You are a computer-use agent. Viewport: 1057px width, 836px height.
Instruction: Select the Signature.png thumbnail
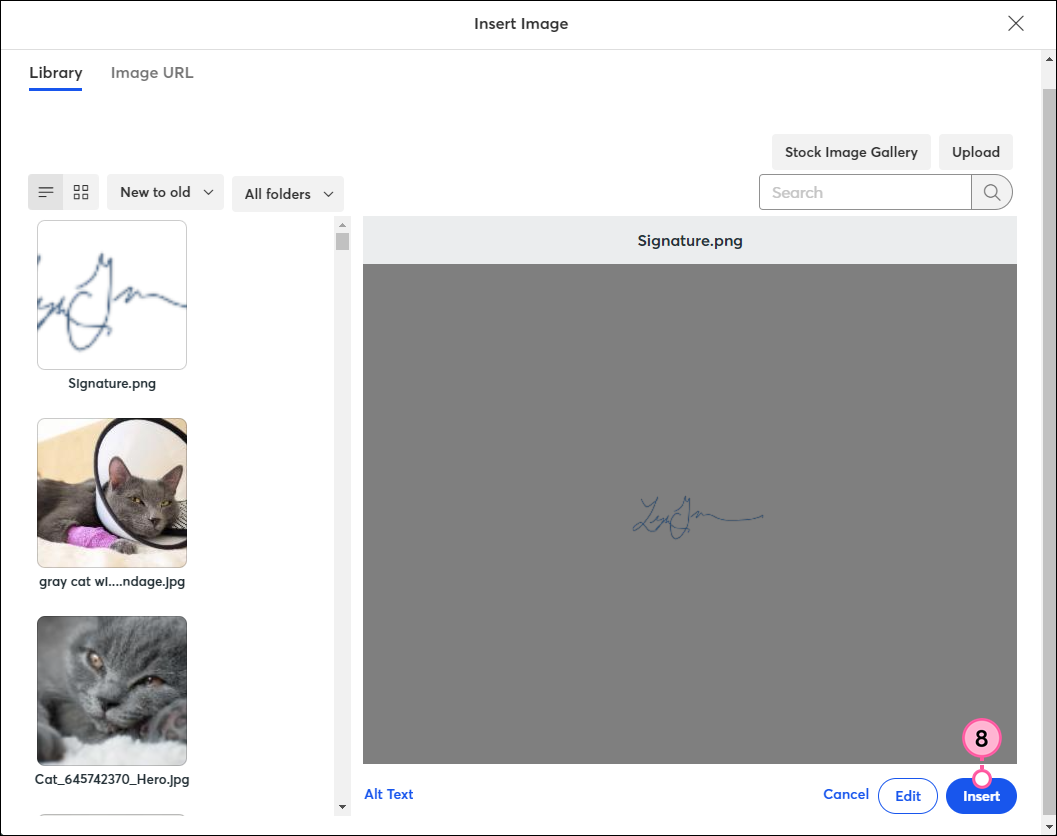[x=112, y=295]
